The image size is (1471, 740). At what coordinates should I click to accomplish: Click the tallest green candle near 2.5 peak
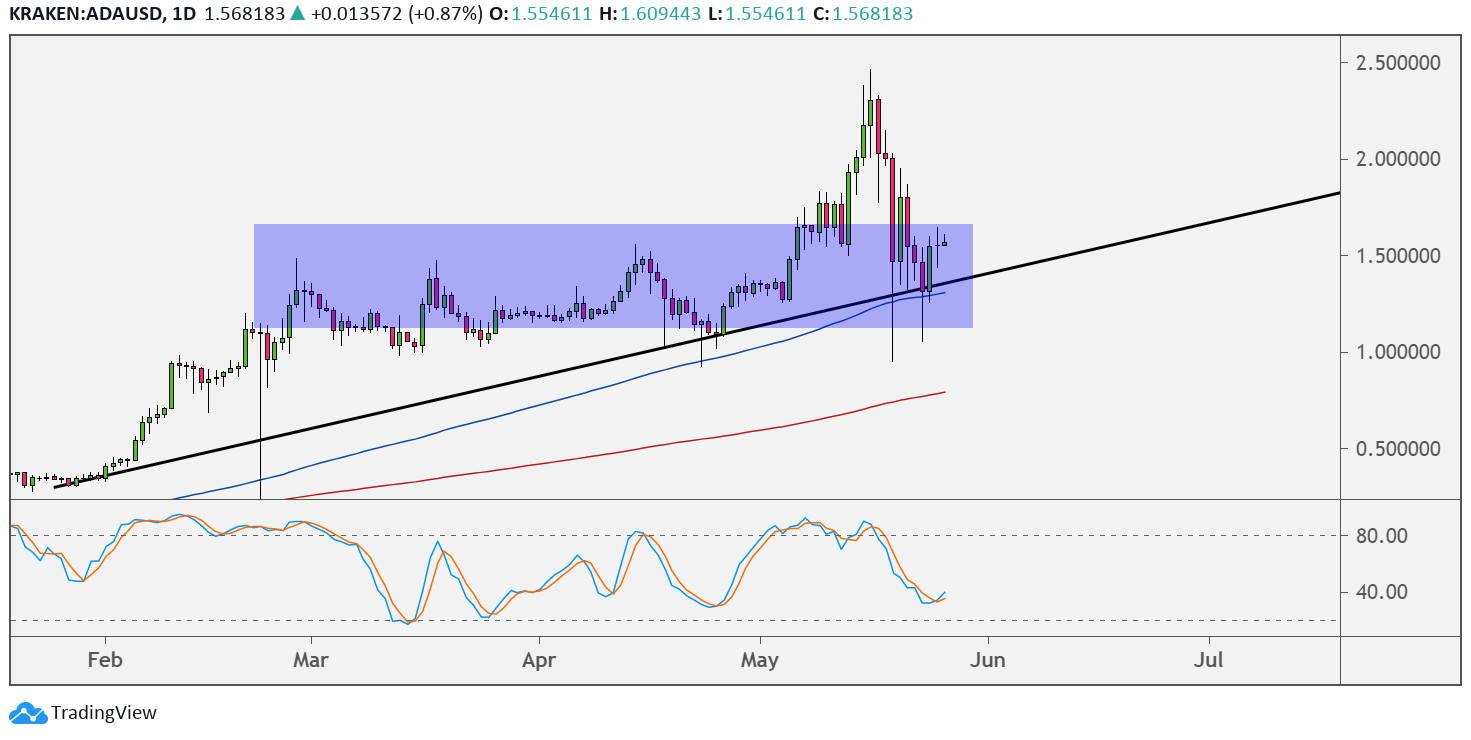(871, 112)
